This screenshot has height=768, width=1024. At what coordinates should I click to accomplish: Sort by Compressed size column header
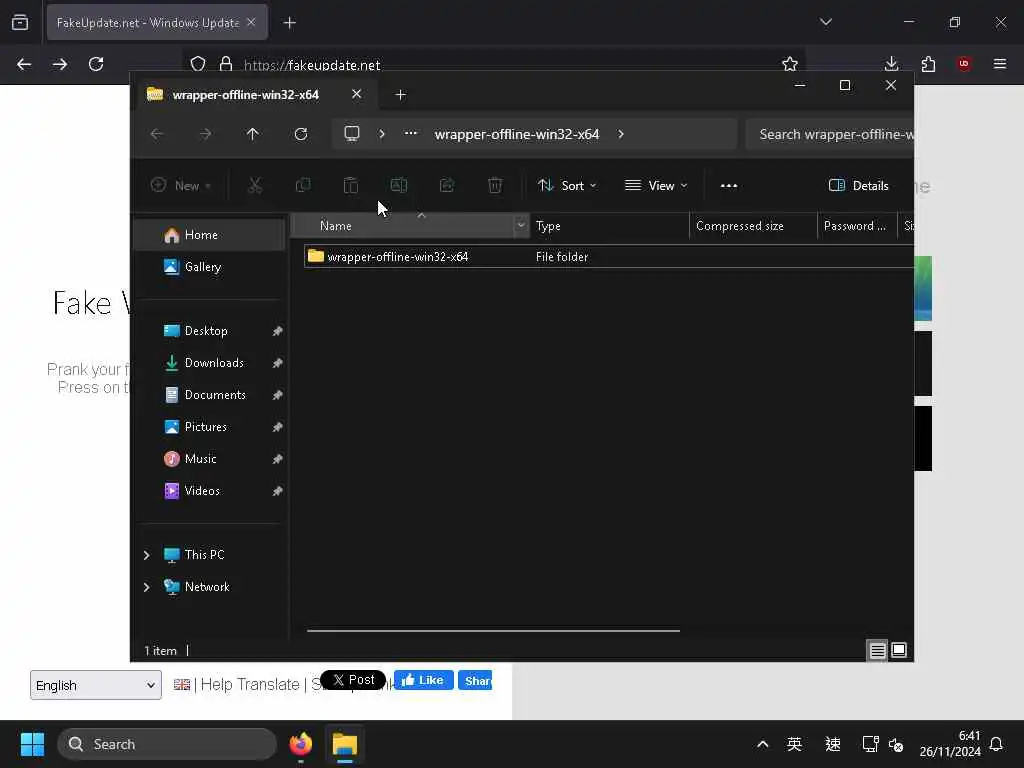coord(753,225)
